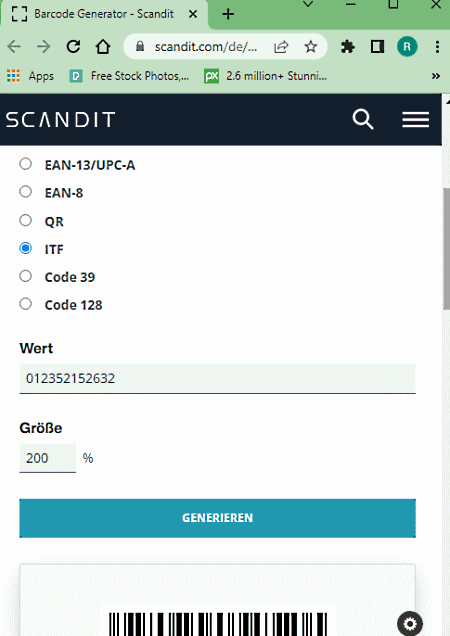This screenshot has height=636, width=450.
Task: Open a new browser tab
Action: [228, 14]
